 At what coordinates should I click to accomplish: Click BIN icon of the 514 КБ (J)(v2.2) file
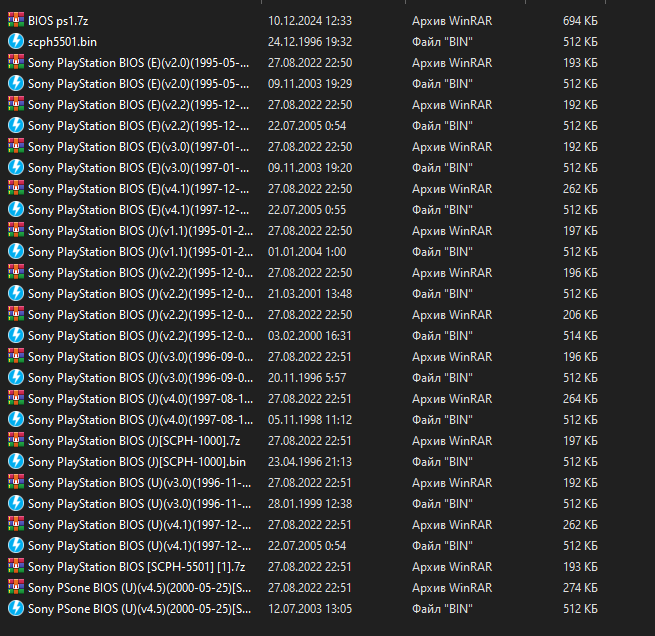(x=16, y=335)
